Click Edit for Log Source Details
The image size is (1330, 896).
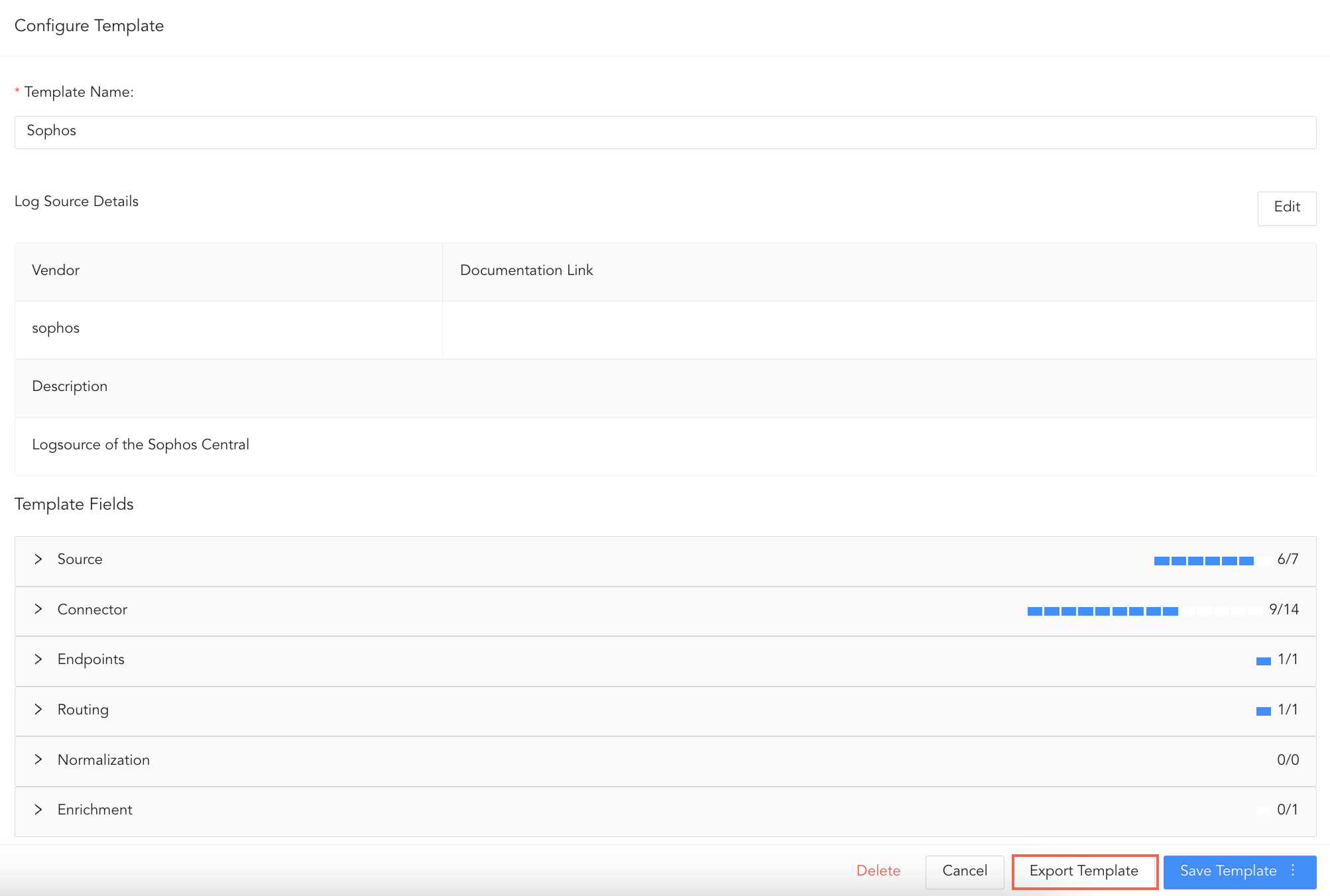tap(1286, 207)
